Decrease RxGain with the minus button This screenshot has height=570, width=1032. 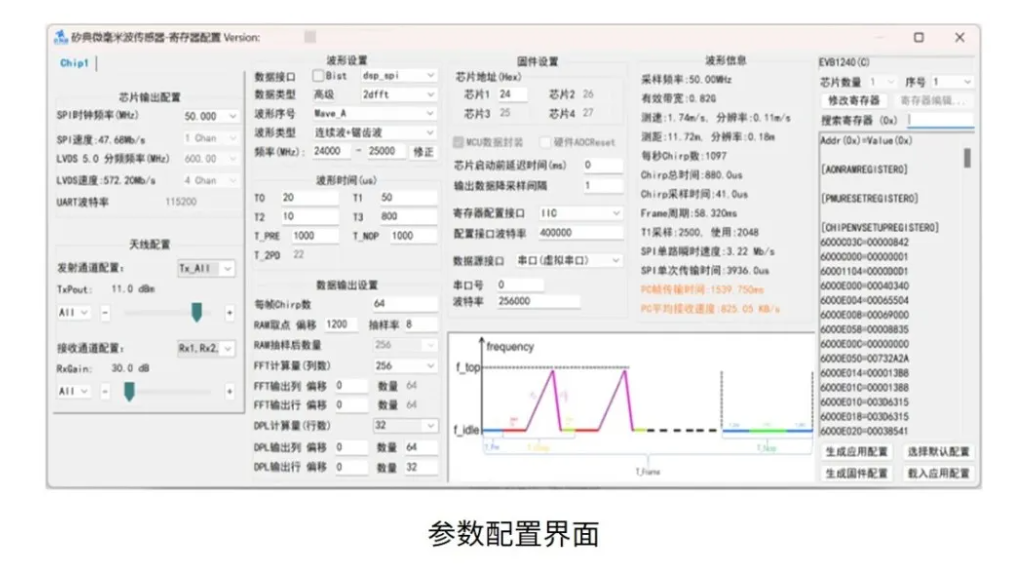(x=106, y=391)
